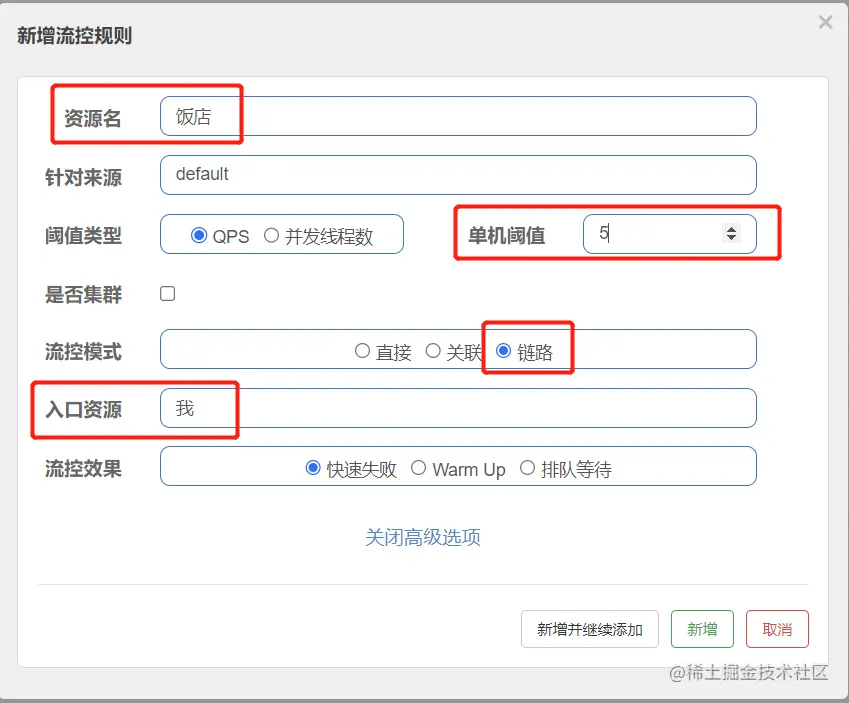Click the 针对来源 input containing default
The height and width of the screenshot is (703, 849).
458,175
